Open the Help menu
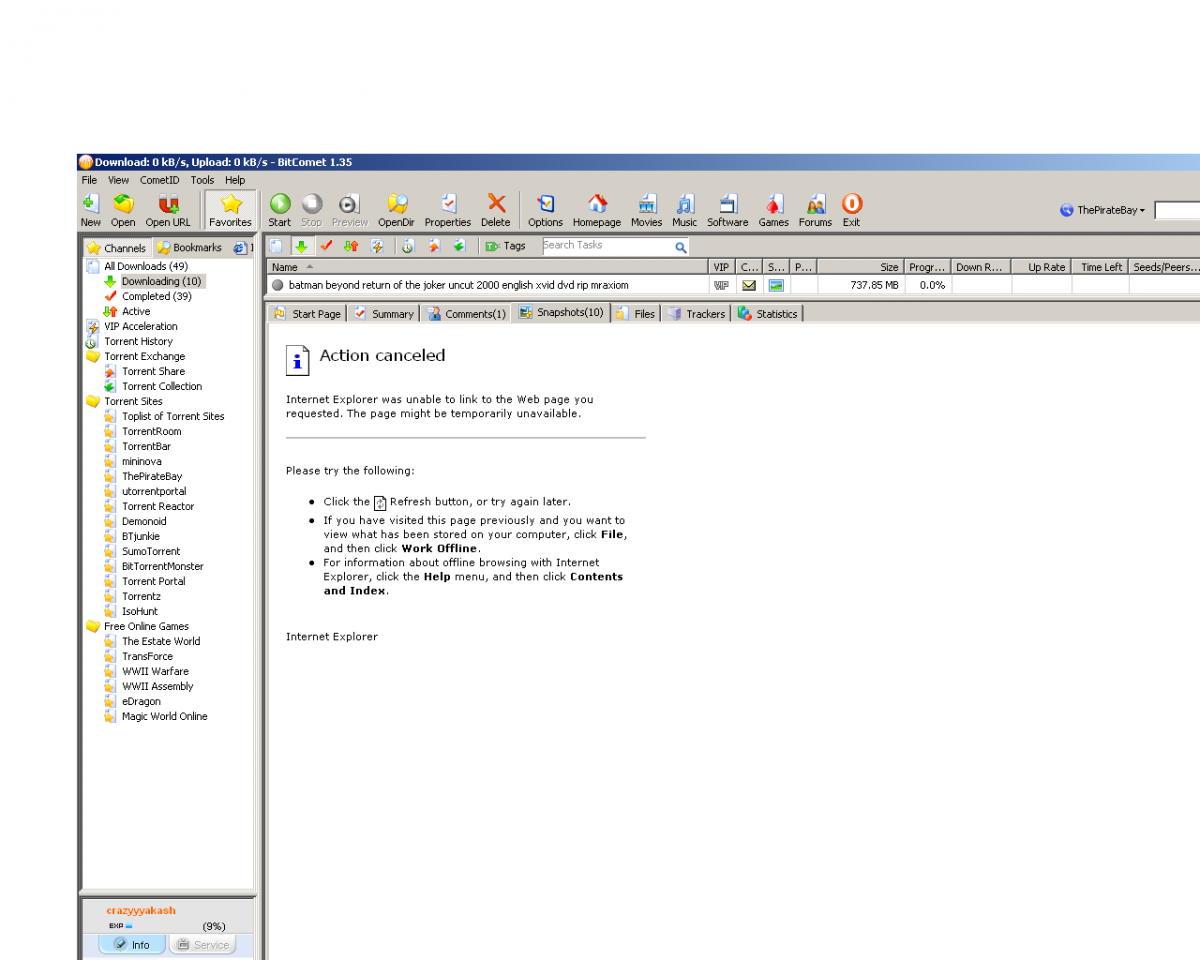This screenshot has width=1200, height=960. tap(235, 180)
